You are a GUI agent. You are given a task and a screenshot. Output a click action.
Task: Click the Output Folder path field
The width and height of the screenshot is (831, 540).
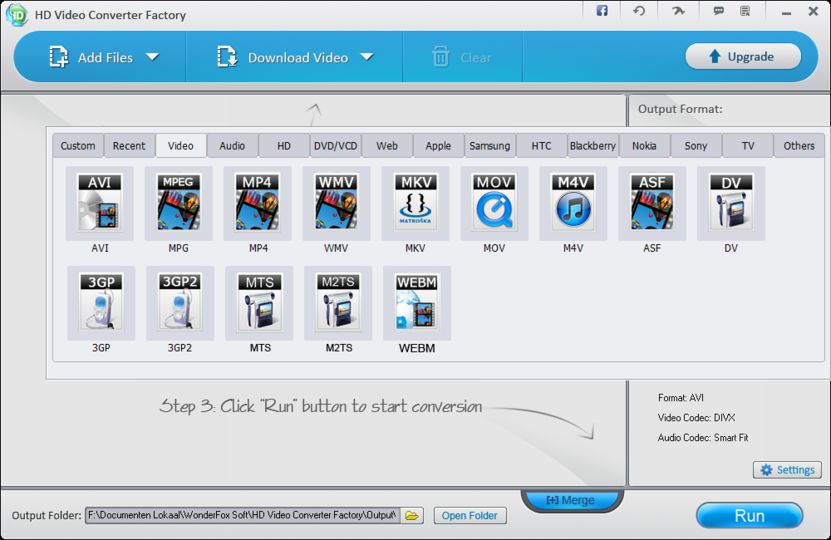tap(243, 515)
